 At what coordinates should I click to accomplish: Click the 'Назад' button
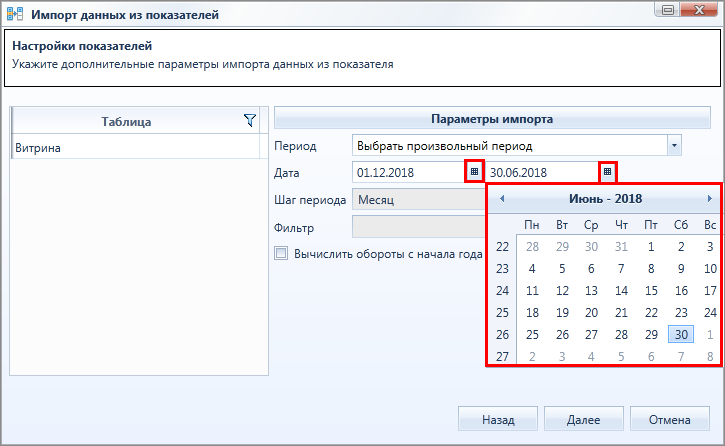[498, 419]
